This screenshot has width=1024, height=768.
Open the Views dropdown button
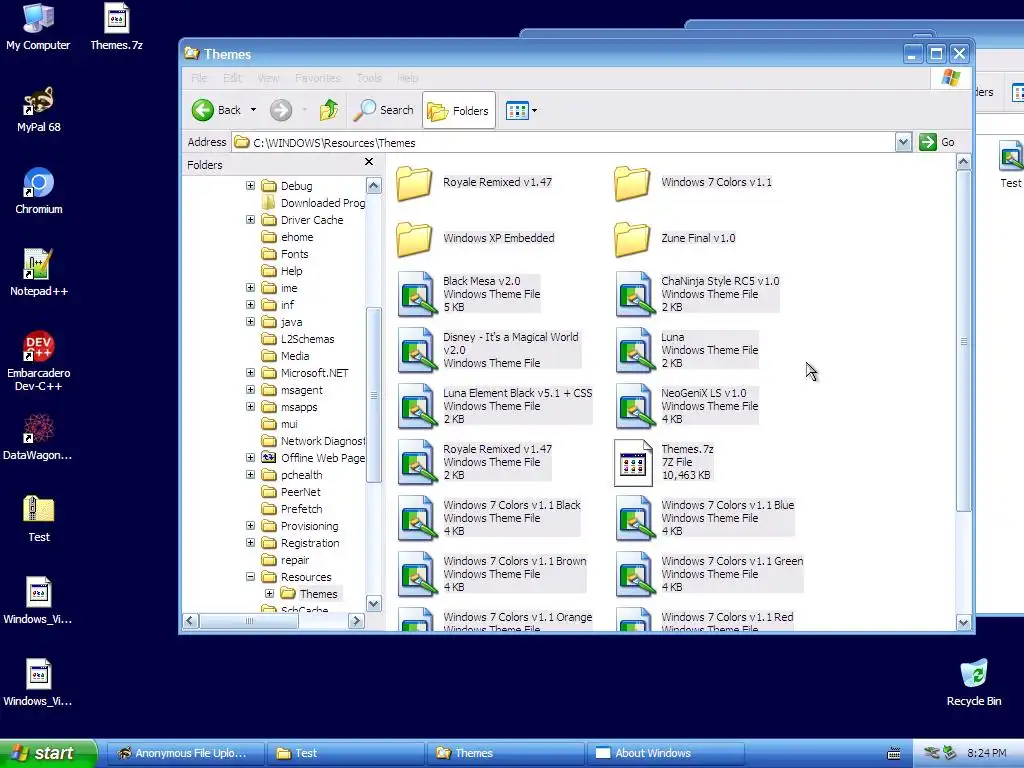(x=521, y=110)
